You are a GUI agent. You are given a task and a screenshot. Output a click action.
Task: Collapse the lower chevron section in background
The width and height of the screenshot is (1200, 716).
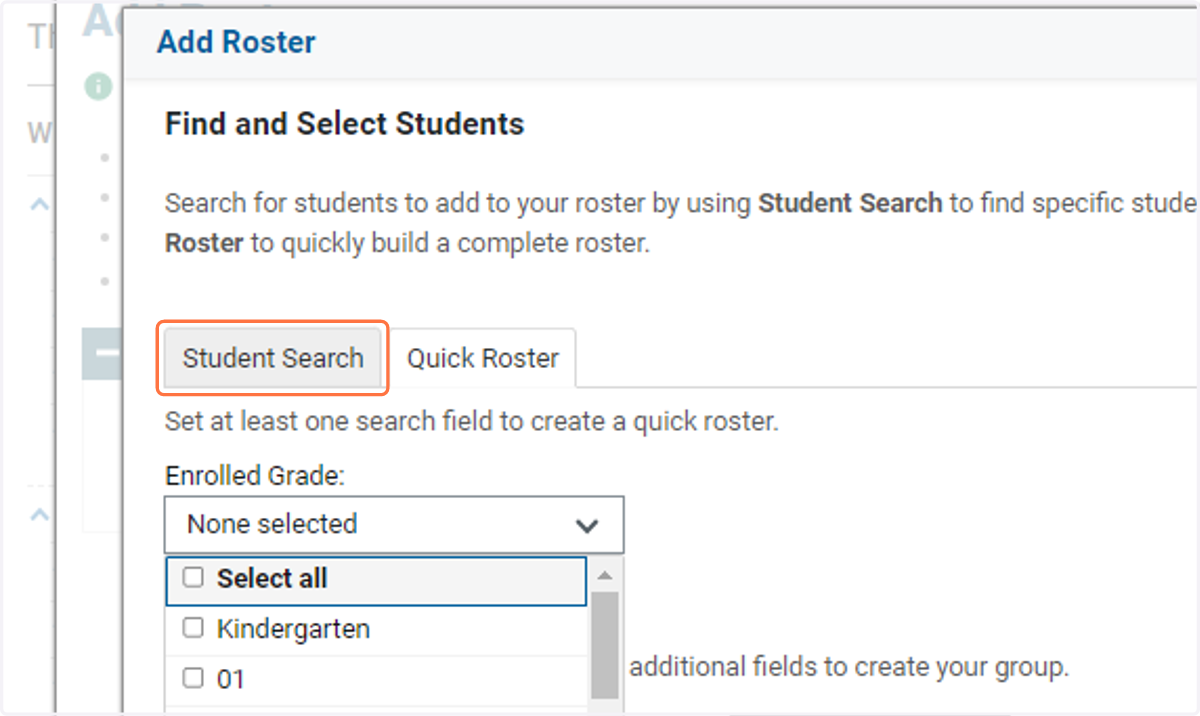[x=39, y=515]
